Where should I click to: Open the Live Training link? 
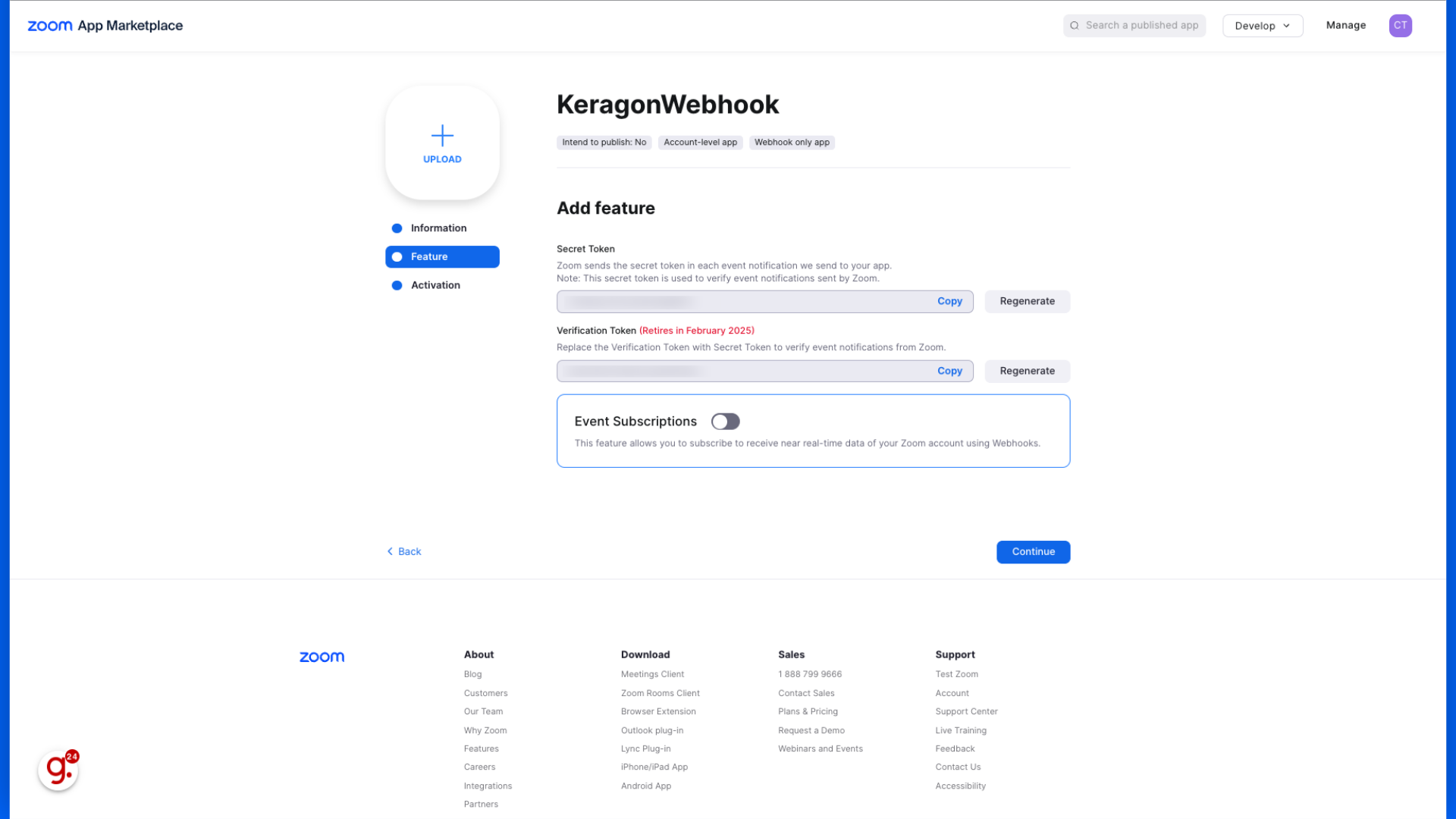click(x=961, y=730)
